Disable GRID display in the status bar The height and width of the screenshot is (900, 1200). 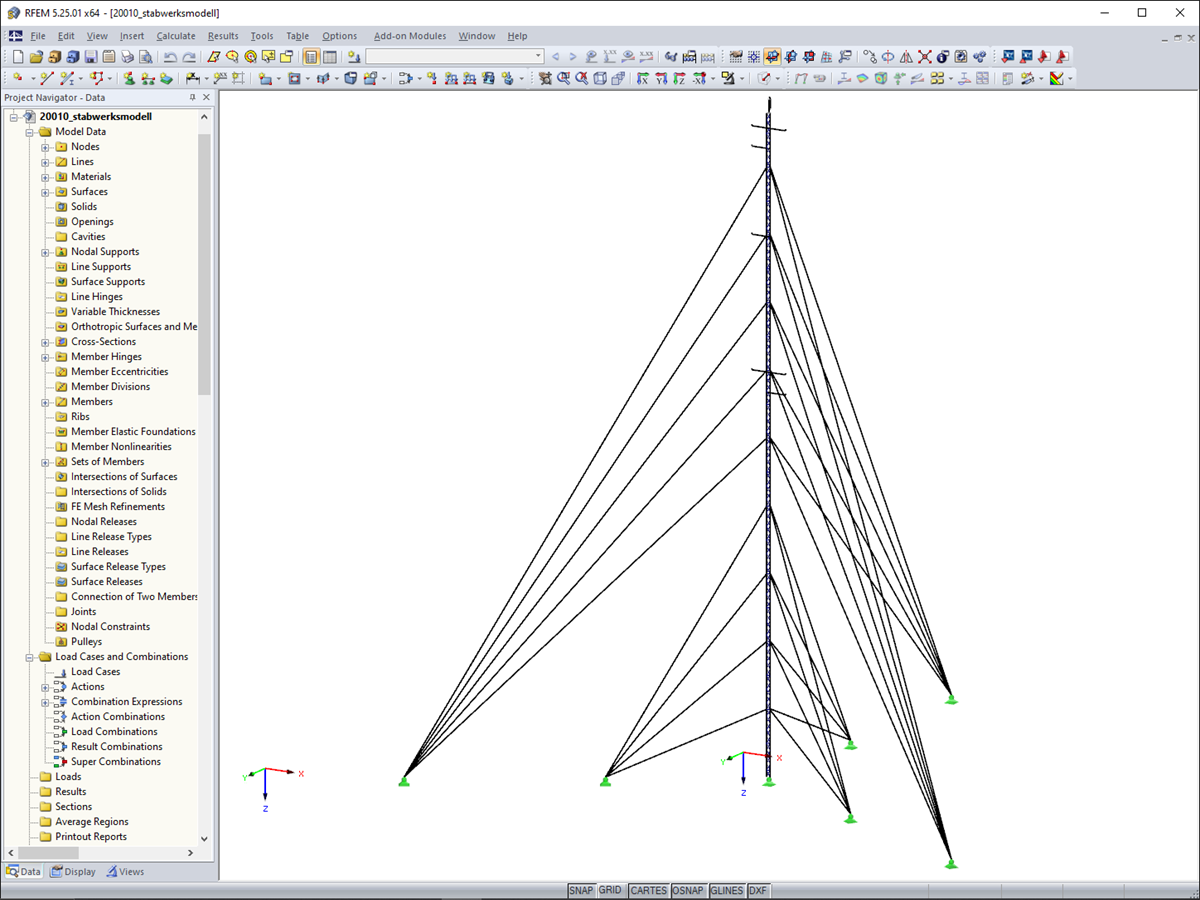610,890
